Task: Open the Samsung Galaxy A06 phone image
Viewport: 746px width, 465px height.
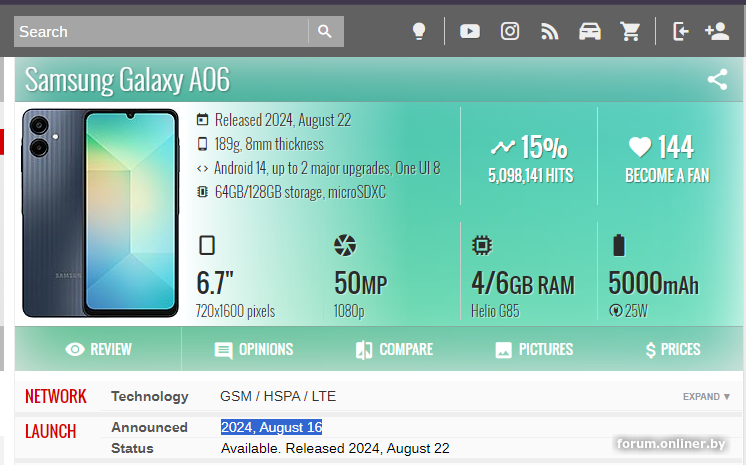Action: pos(100,213)
